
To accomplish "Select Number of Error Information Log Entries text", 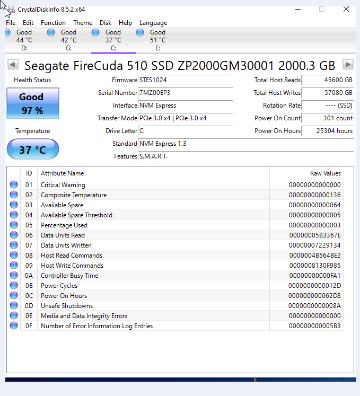I will tap(97, 326).
